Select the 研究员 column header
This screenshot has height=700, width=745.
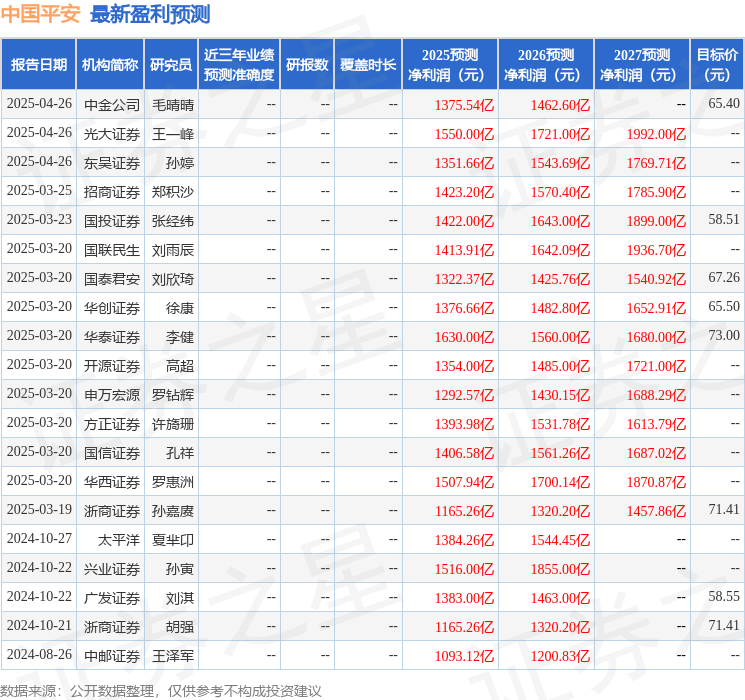point(171,65)
